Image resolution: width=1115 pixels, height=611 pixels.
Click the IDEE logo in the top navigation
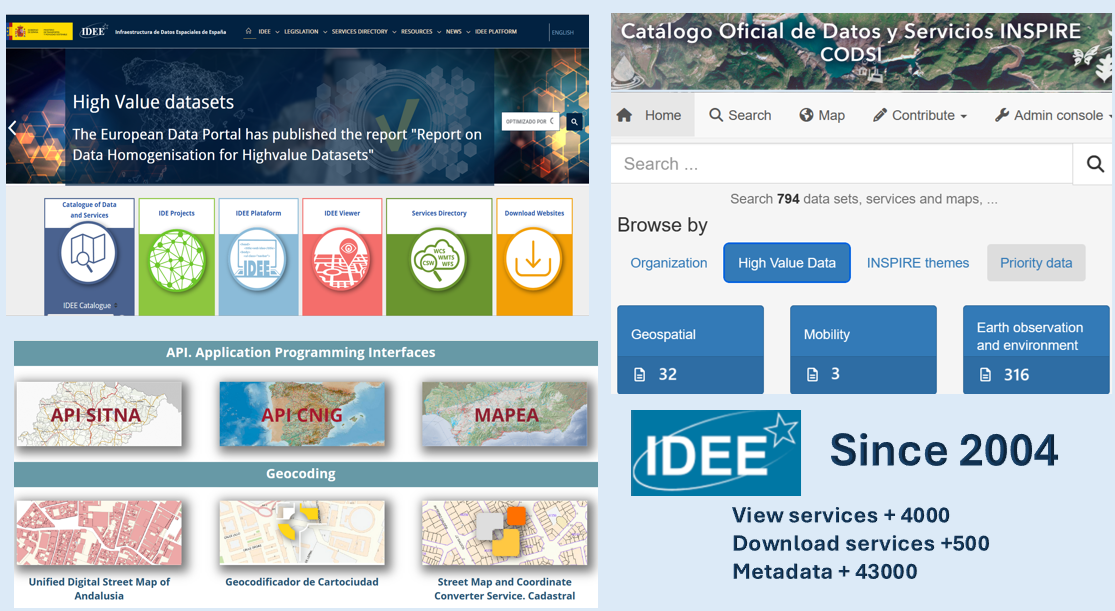coord(93,31)
